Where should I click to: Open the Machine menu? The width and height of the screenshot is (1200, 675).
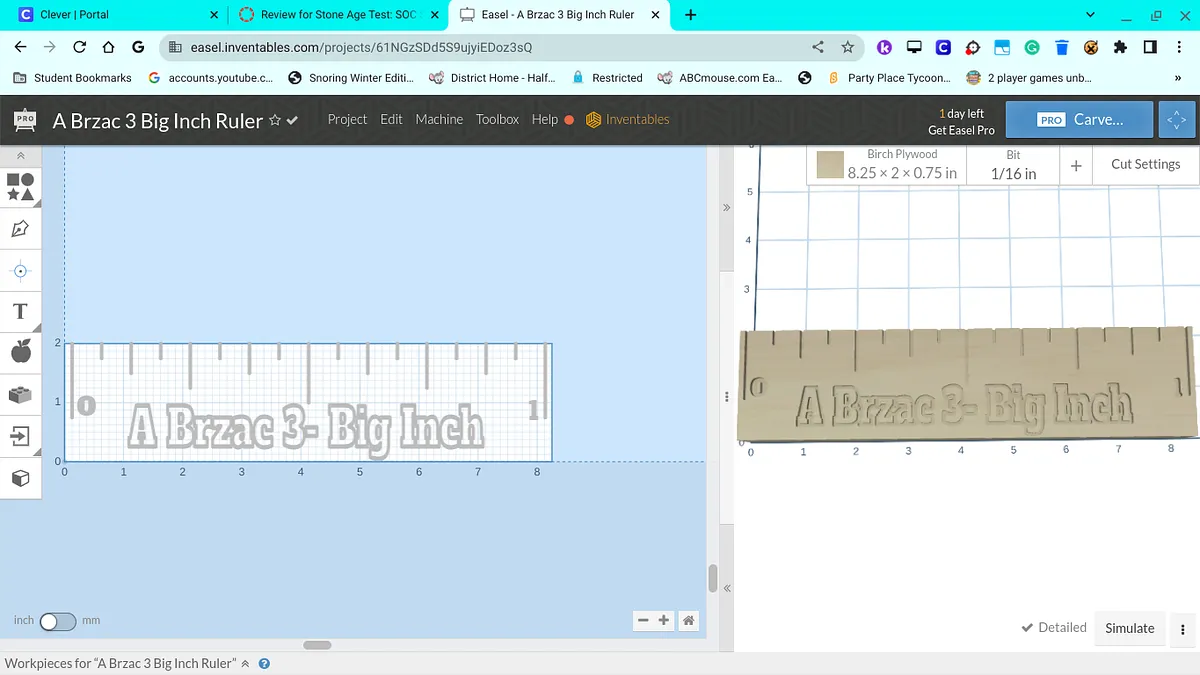pyautogui.click(x=439, y=119)
